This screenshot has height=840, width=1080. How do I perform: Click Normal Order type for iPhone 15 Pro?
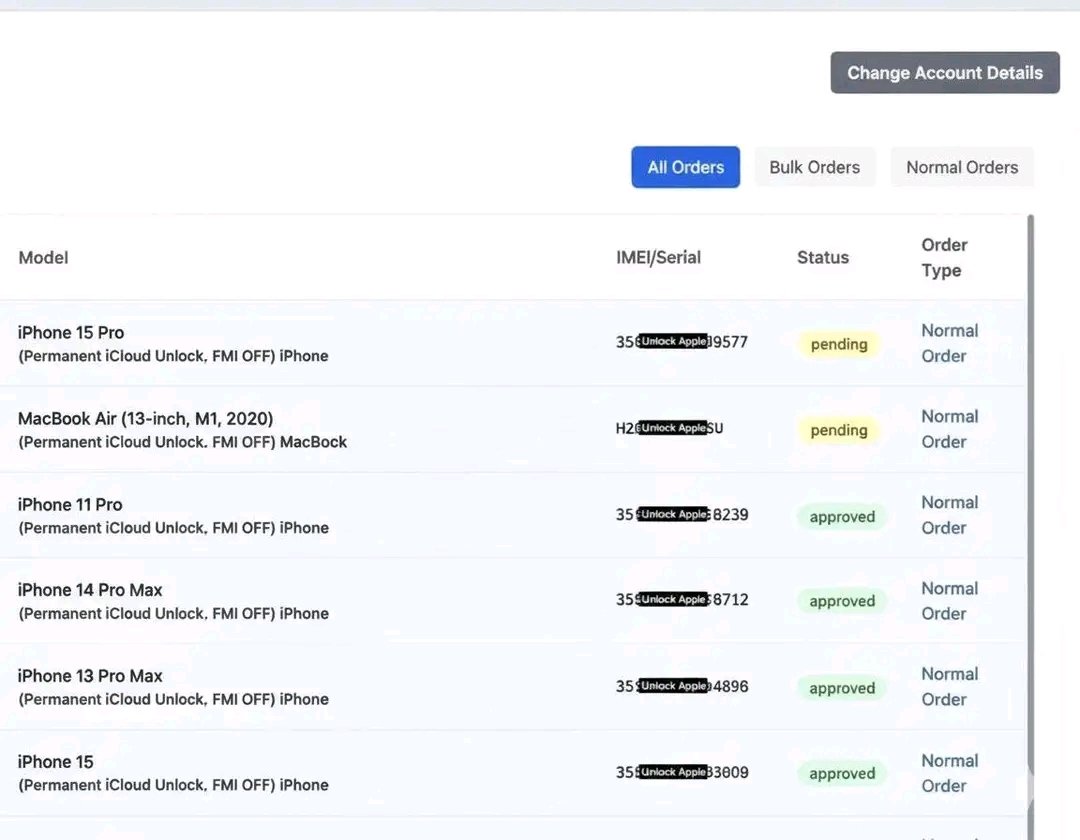[949, 343]
